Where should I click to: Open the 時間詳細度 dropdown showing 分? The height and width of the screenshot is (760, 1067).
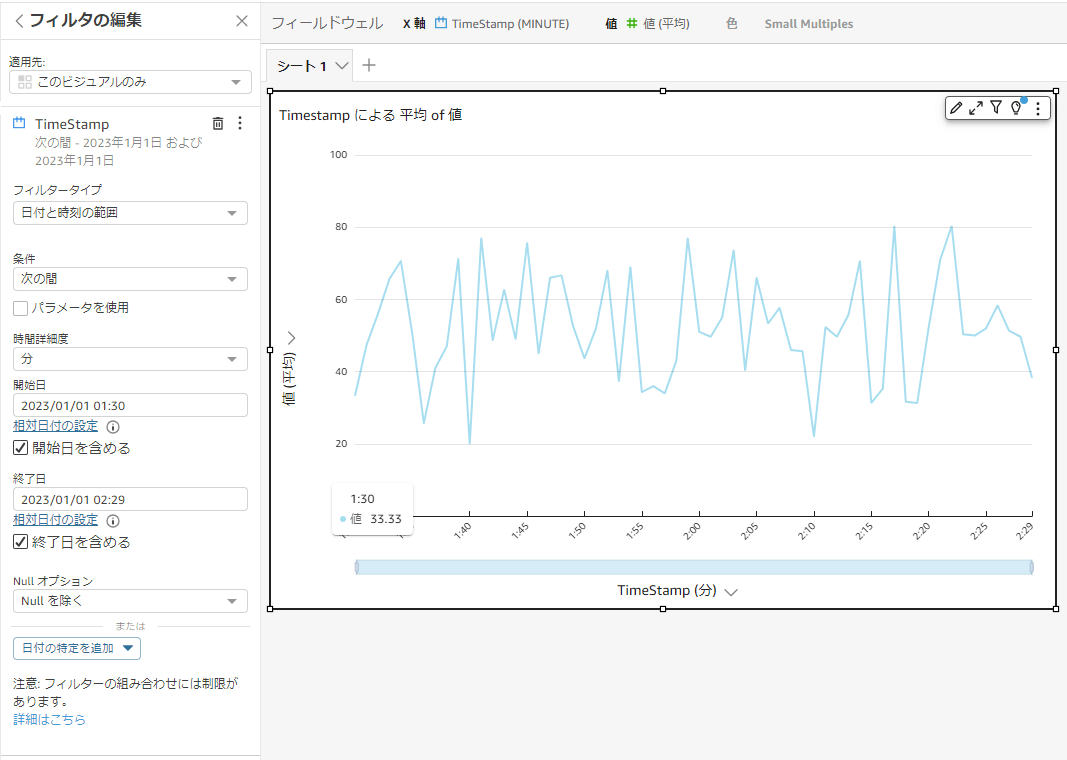(130, 359)
